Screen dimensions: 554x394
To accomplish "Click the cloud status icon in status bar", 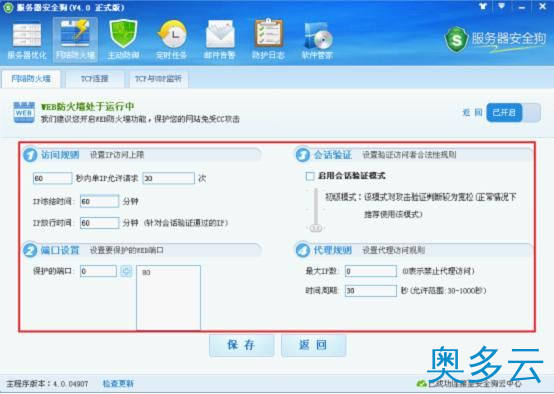I will click(421, 383).
